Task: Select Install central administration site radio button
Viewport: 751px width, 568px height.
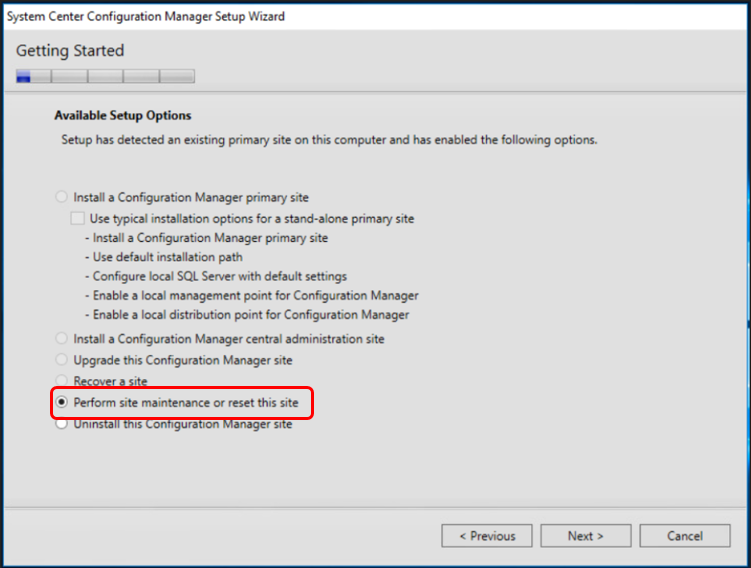Action: 61,339
